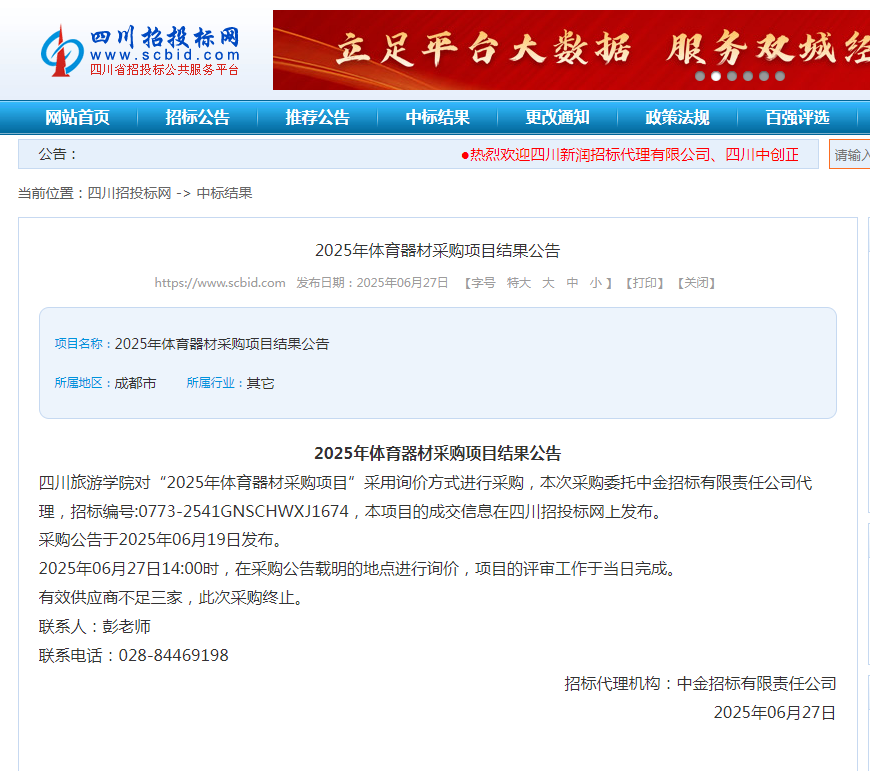Set font size to 大
The height and width of the screenshot is (771, 870).
coord(548,283)
